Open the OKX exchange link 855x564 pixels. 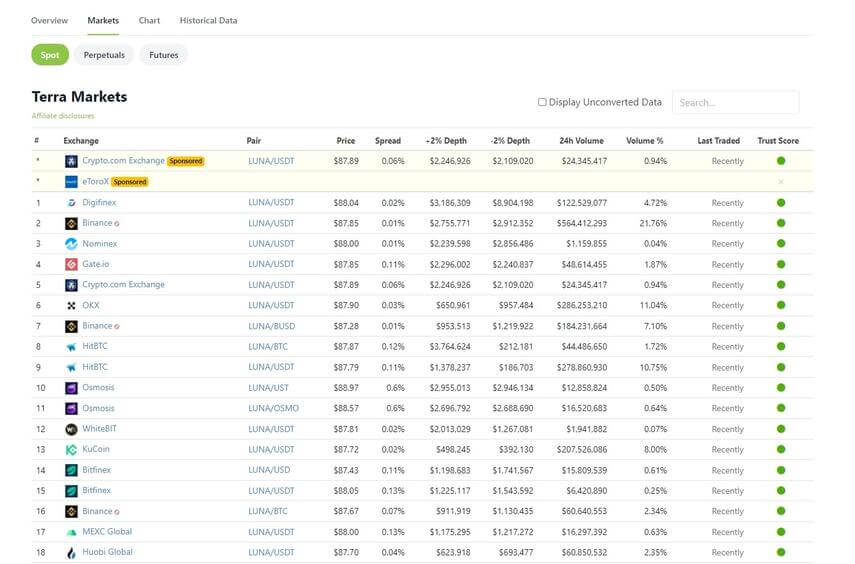pos(91,305)
